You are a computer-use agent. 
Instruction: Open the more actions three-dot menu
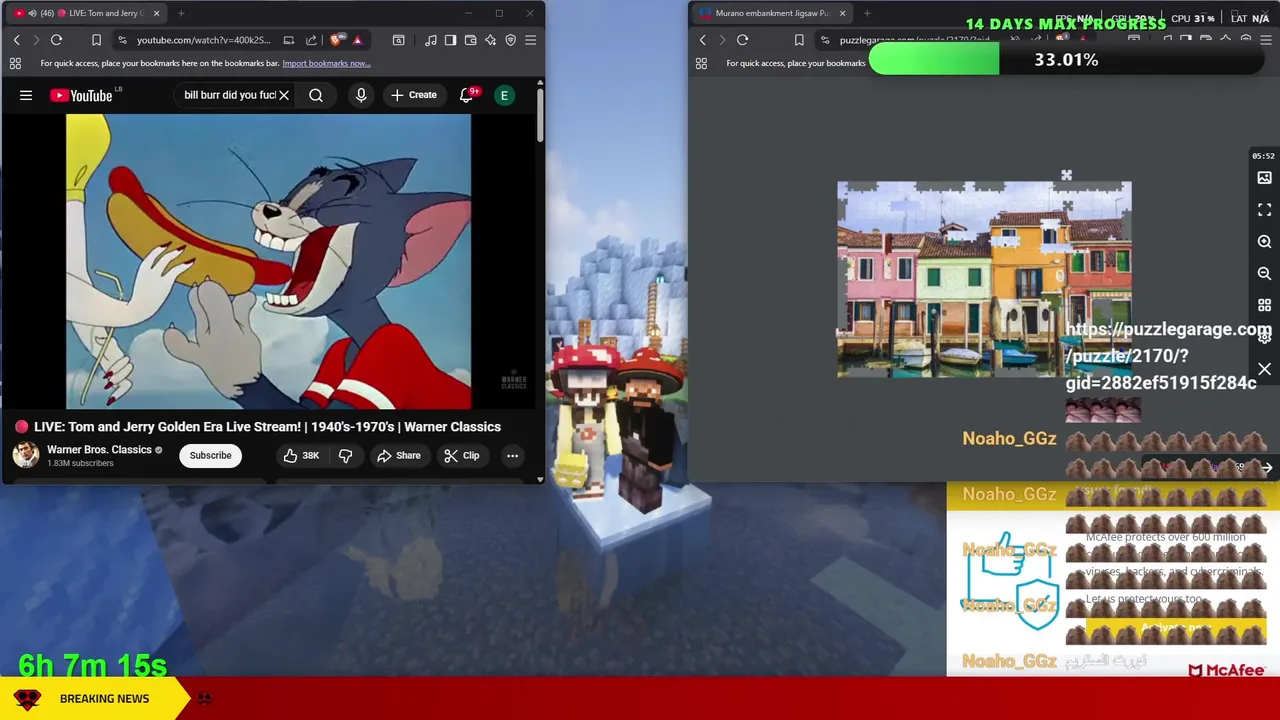coord(512,456)
